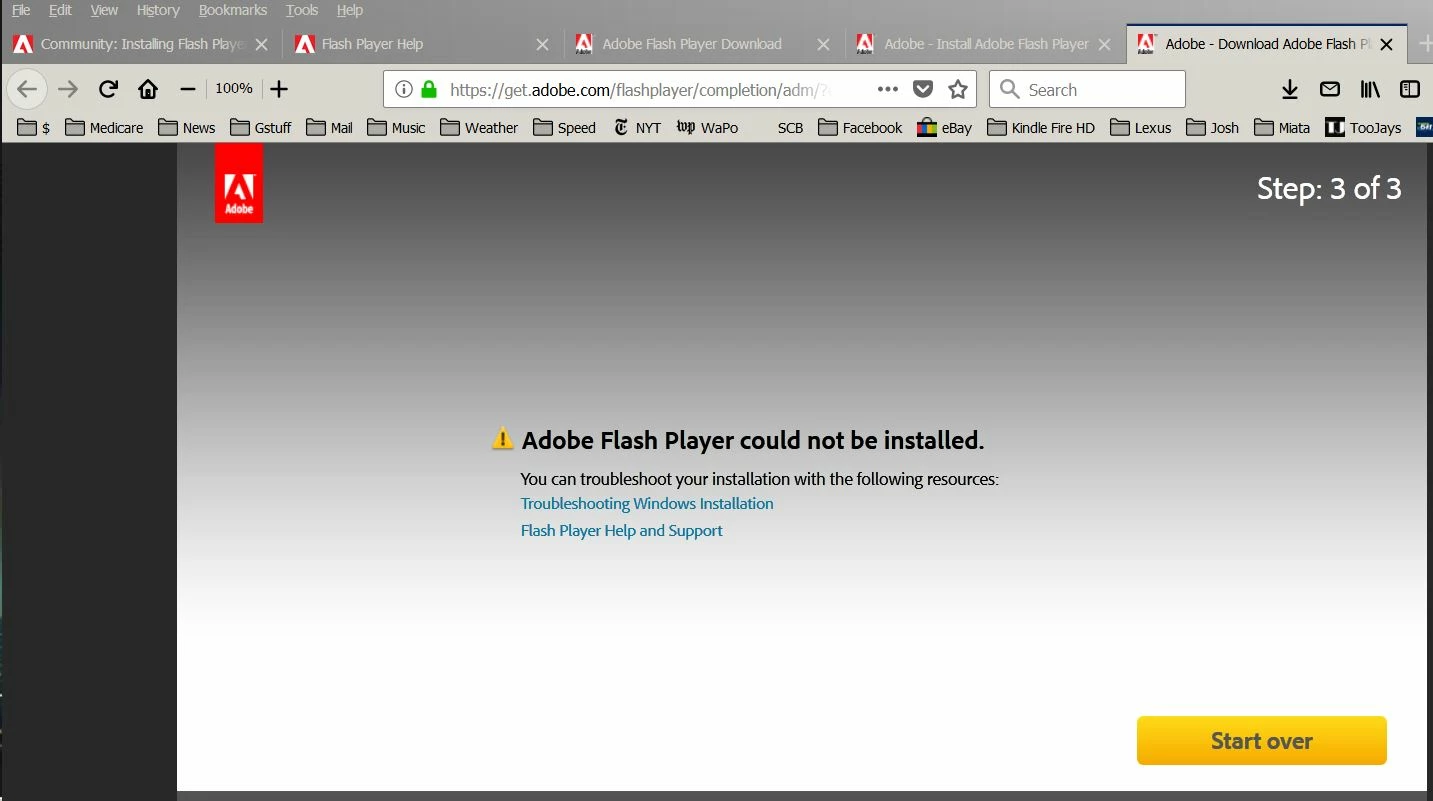Close the active Download Adobe Flash tab

[1386, 44]
